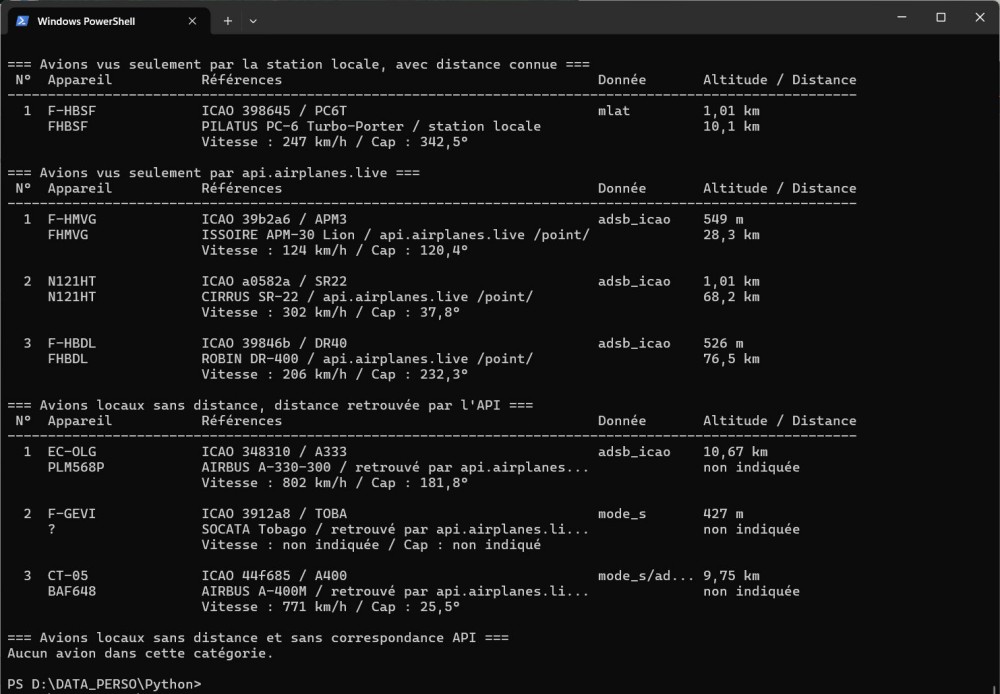Click the CT-05 aircraft registration
The height and width of the screenshot is (694, 1000).
tap(68, 575)
